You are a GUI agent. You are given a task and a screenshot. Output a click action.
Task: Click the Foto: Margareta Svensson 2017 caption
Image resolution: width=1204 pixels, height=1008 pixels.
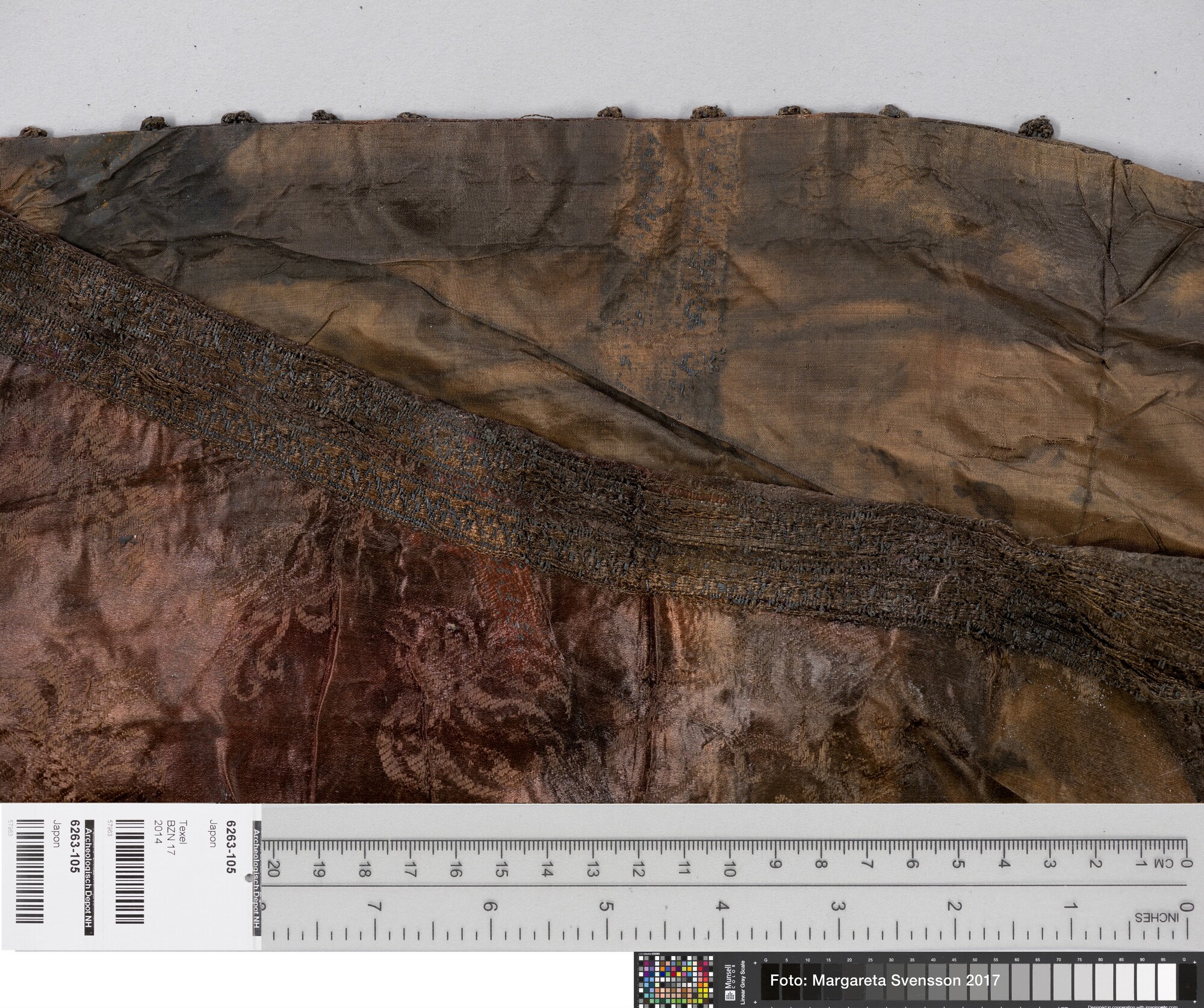(x=885, y=980)
